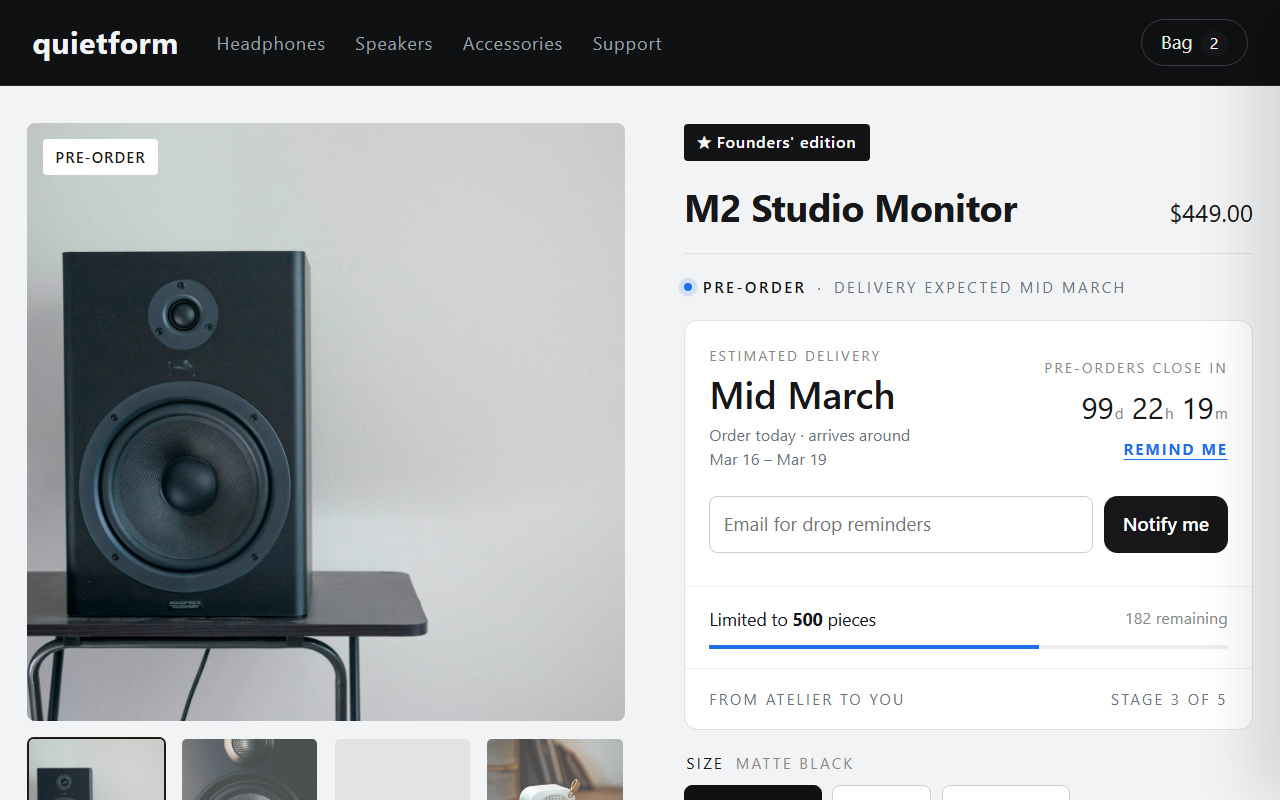Click the 99d 22h 19m countdown
1280x800 pixels.
pos(1155,409)
